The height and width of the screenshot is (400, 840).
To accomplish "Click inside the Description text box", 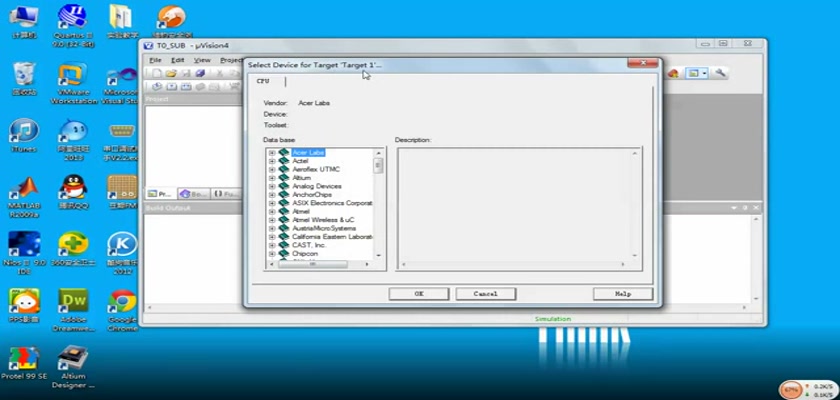I will point(519,208).
